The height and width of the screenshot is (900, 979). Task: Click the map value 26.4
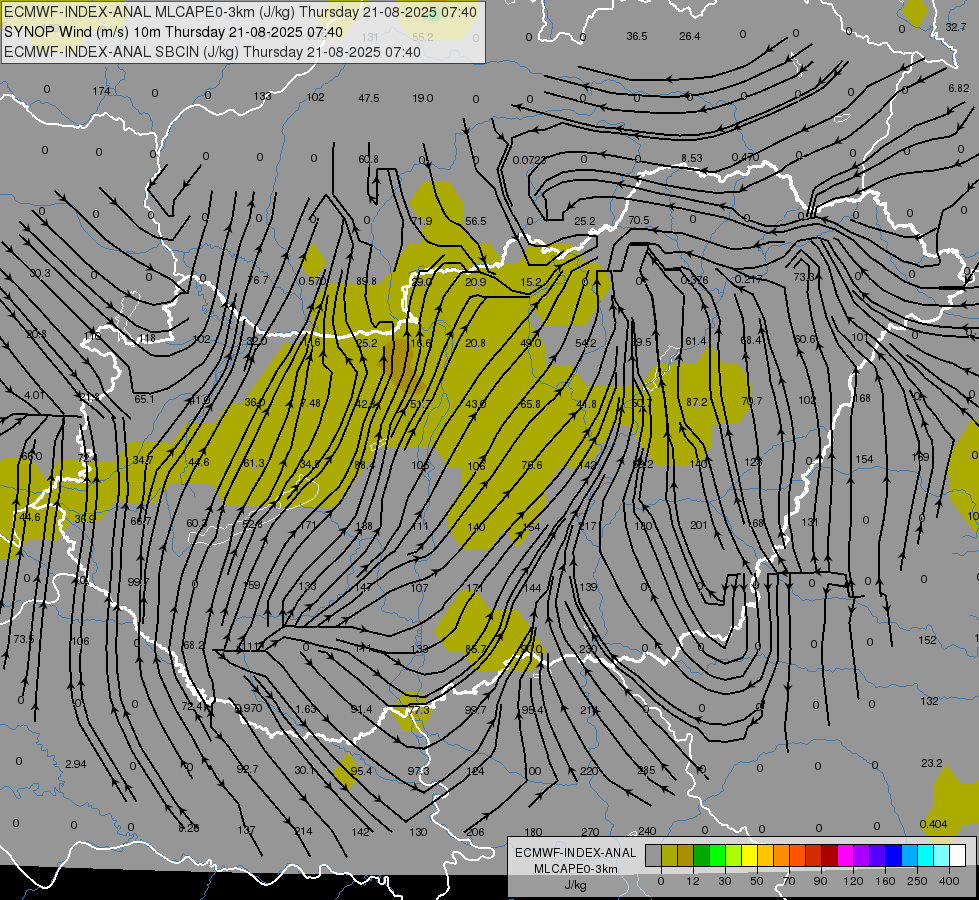(x=690, y=36)
